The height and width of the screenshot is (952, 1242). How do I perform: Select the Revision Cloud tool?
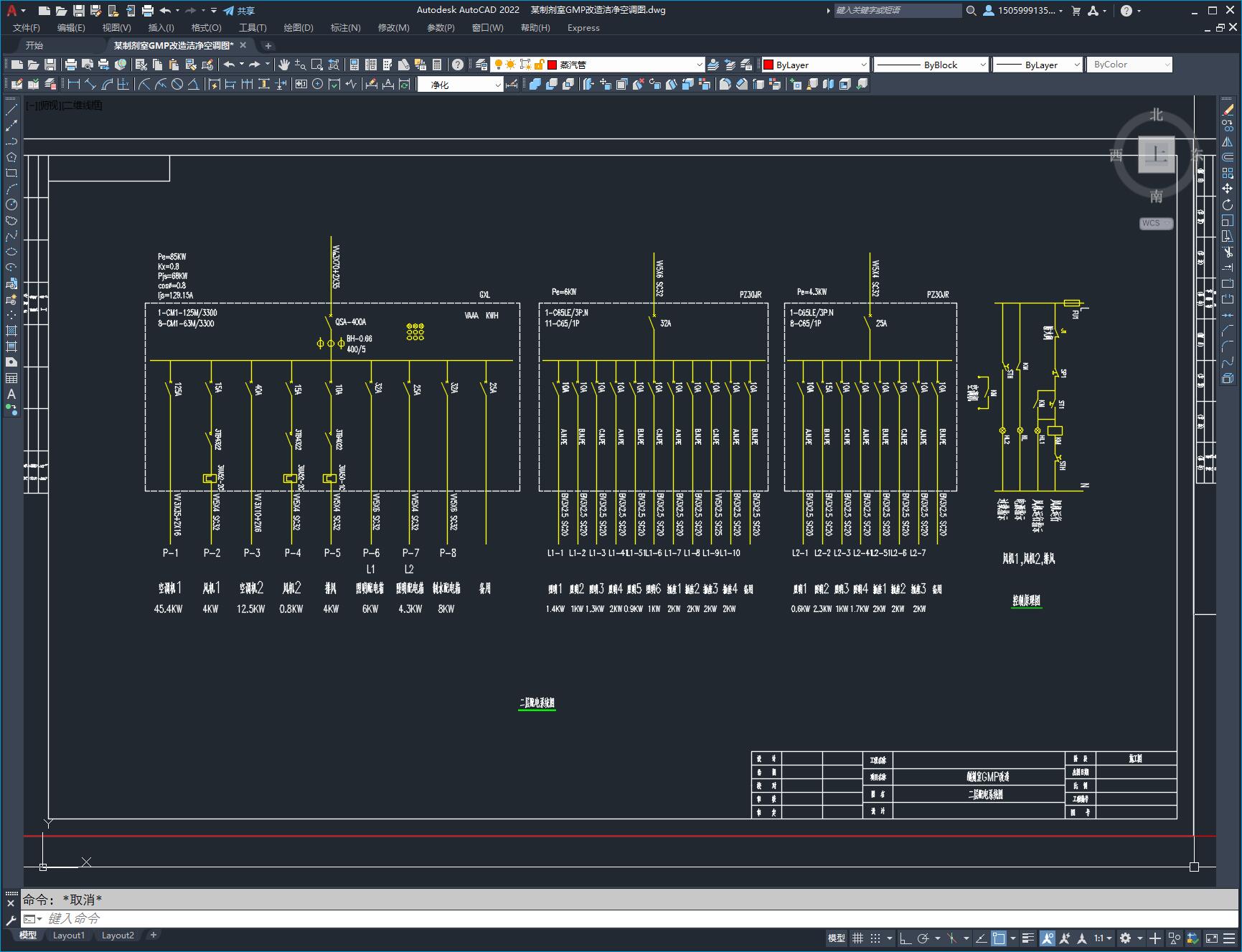[x=11, y=220]
